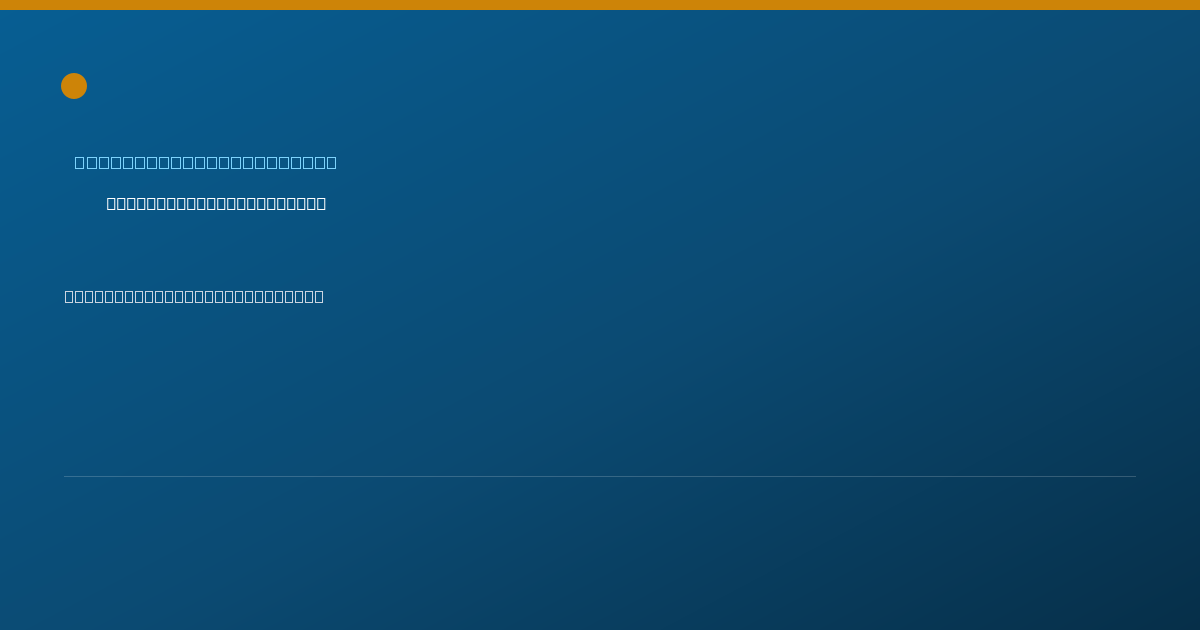The height and width of the screenshot is (630, 1200).
Task: Click the middle of the lower paragraph line
Action: [x=194, y=296]
